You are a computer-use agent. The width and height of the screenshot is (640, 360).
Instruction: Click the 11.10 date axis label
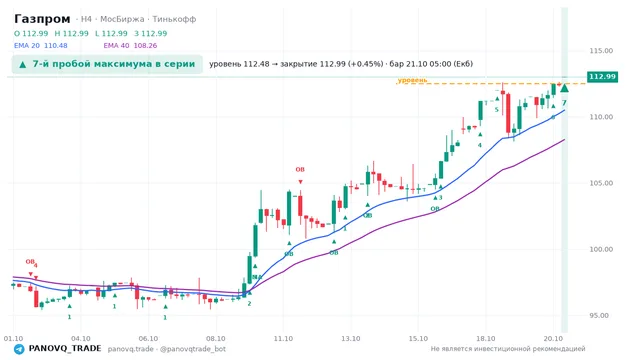pyautogui.click(x=283, y=338)
